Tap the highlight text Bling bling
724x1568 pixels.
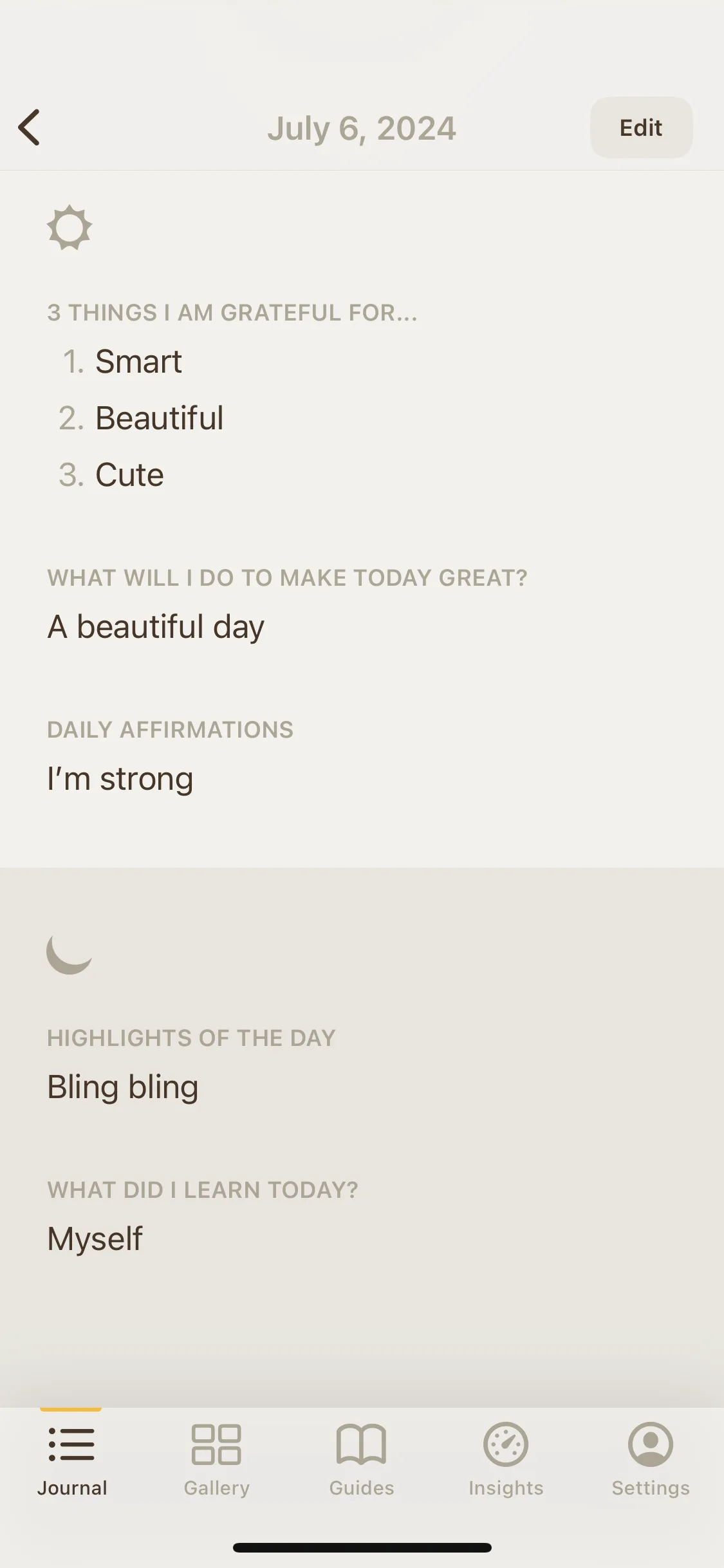pyautogui.click(x=123, y=1087)
